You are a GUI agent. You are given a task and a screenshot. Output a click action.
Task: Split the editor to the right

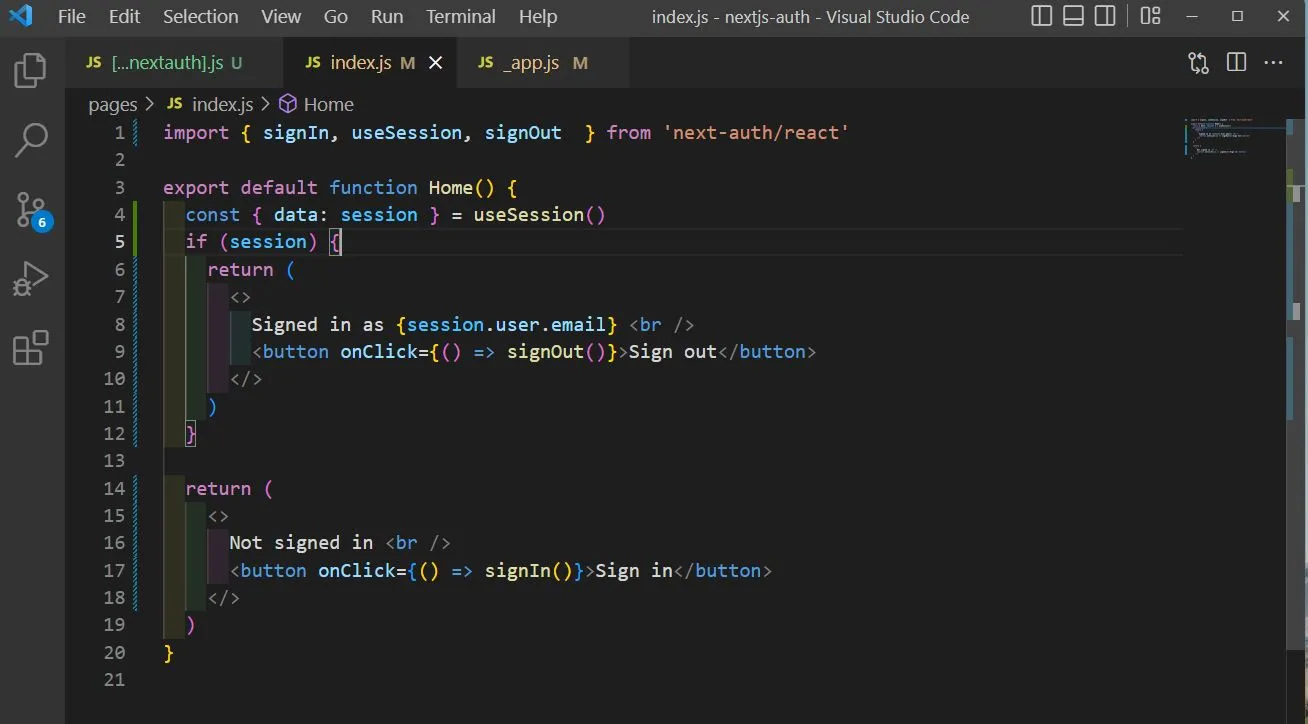point(1236,62)
